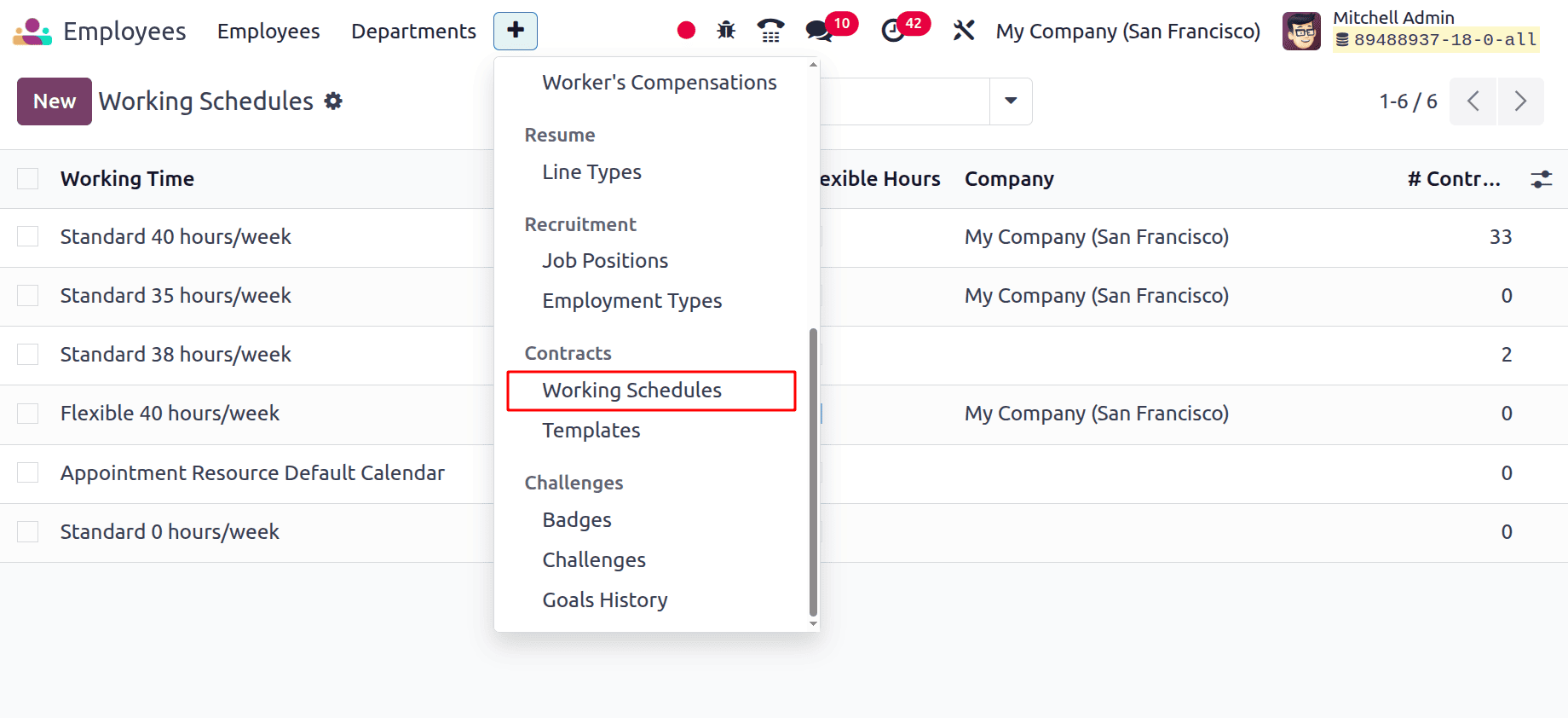Open the conversations icon with 10 badge
The image size is (1568, 718).
[821, 31]
